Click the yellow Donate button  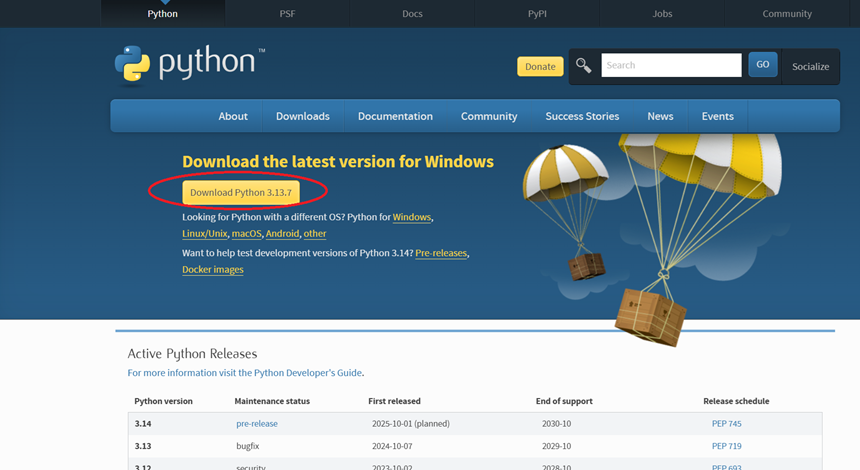540,66
